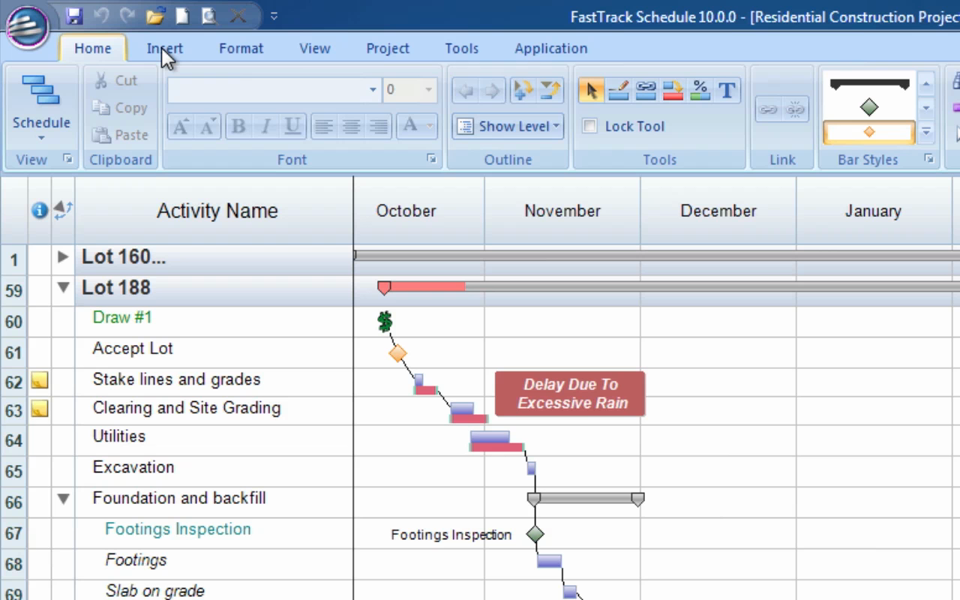Click the collapse outline icon with arrow
960x600 pixels.
pos(550,91)
